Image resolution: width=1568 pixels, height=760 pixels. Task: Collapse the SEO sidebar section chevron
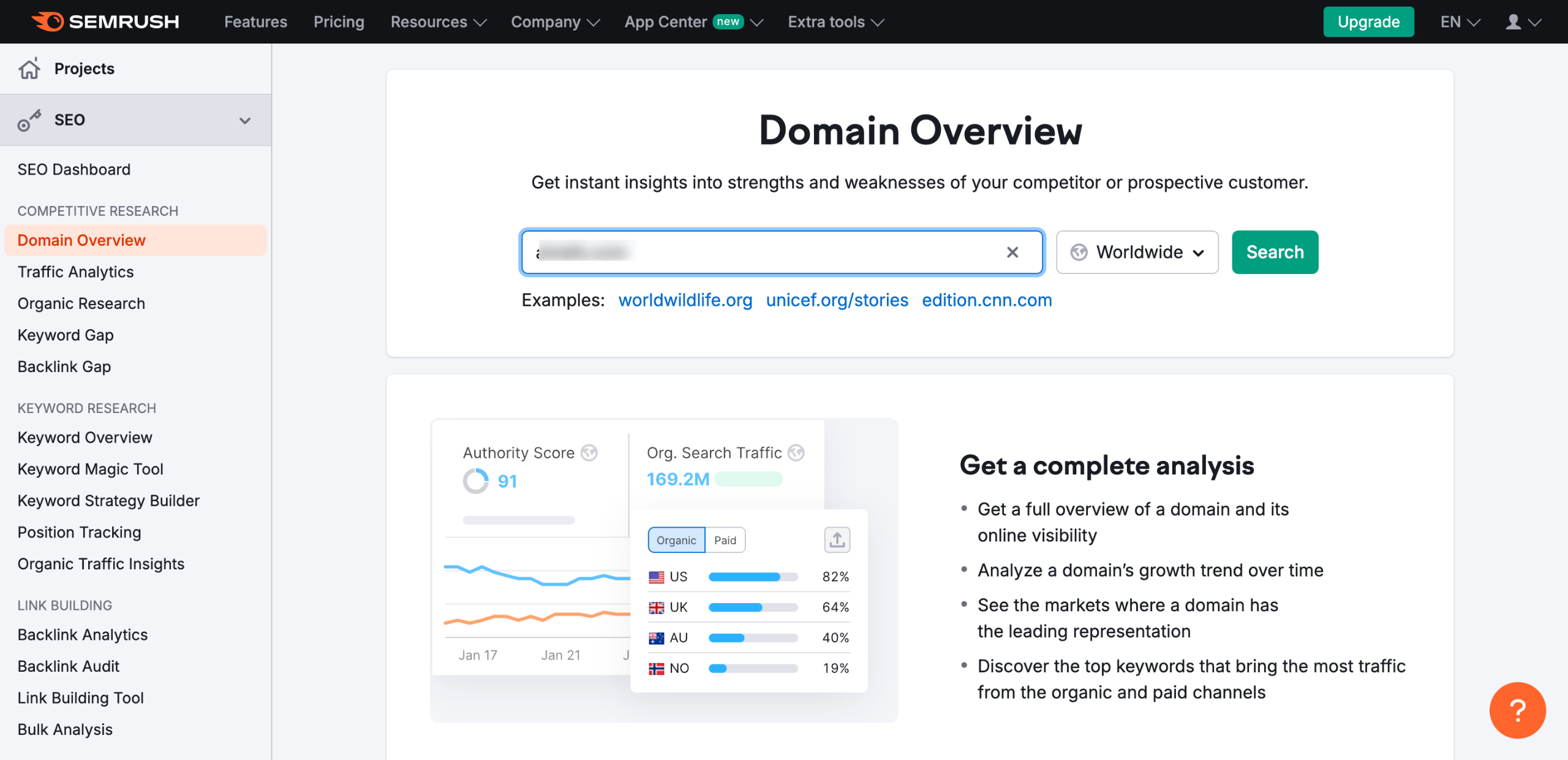245,120
